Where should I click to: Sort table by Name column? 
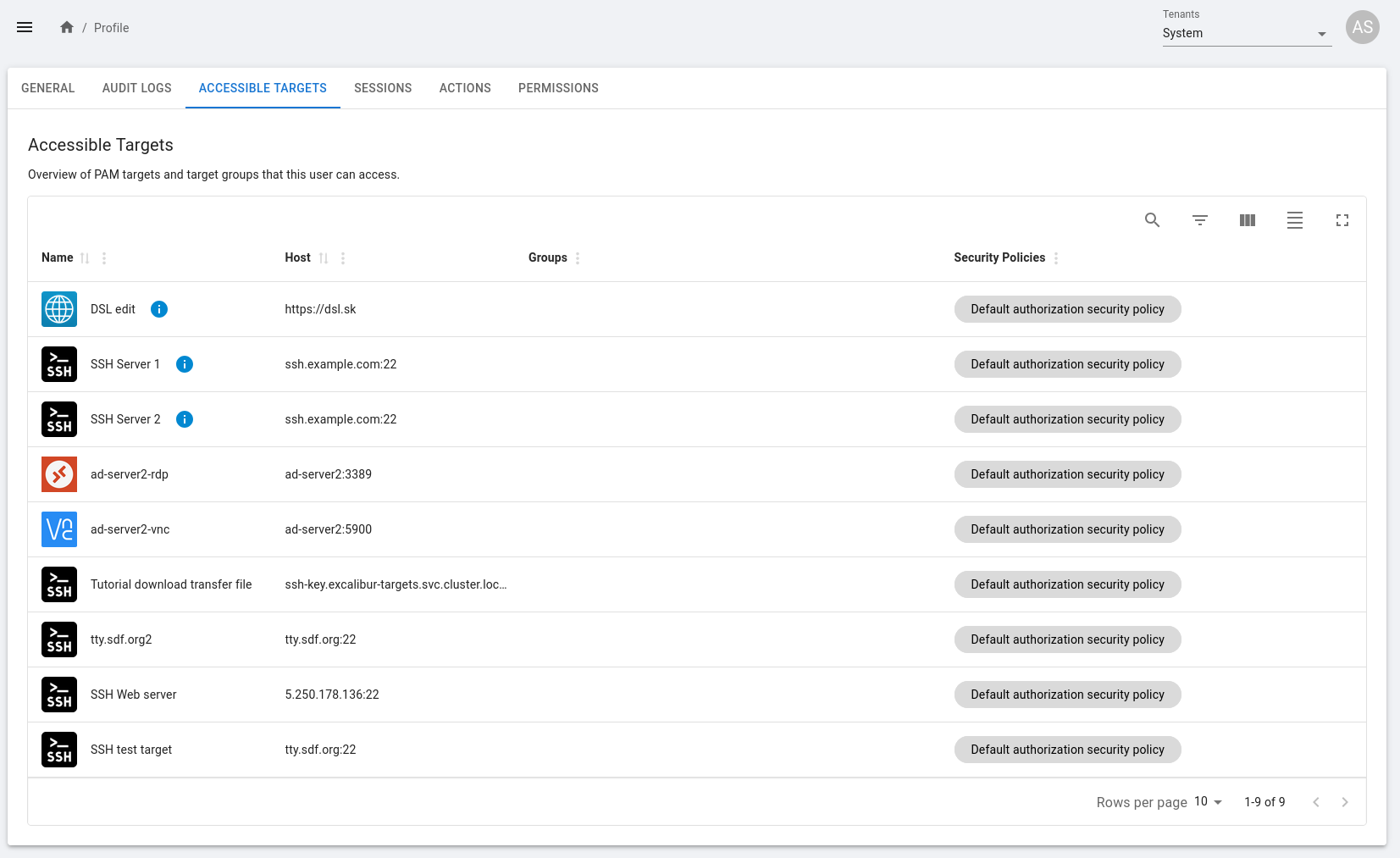(x=85, y=258)
